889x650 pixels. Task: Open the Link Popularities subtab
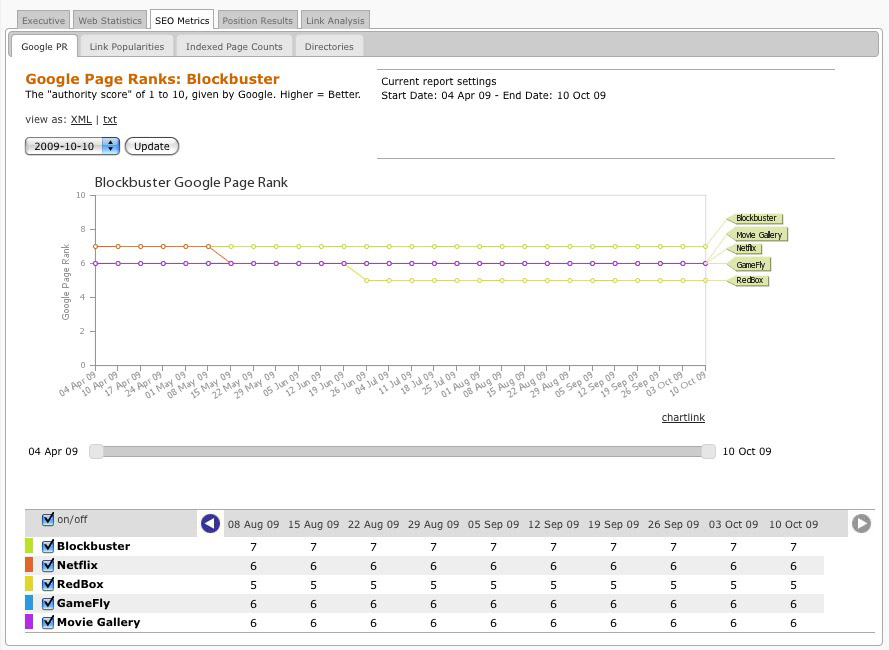click(x=126, y=47)
